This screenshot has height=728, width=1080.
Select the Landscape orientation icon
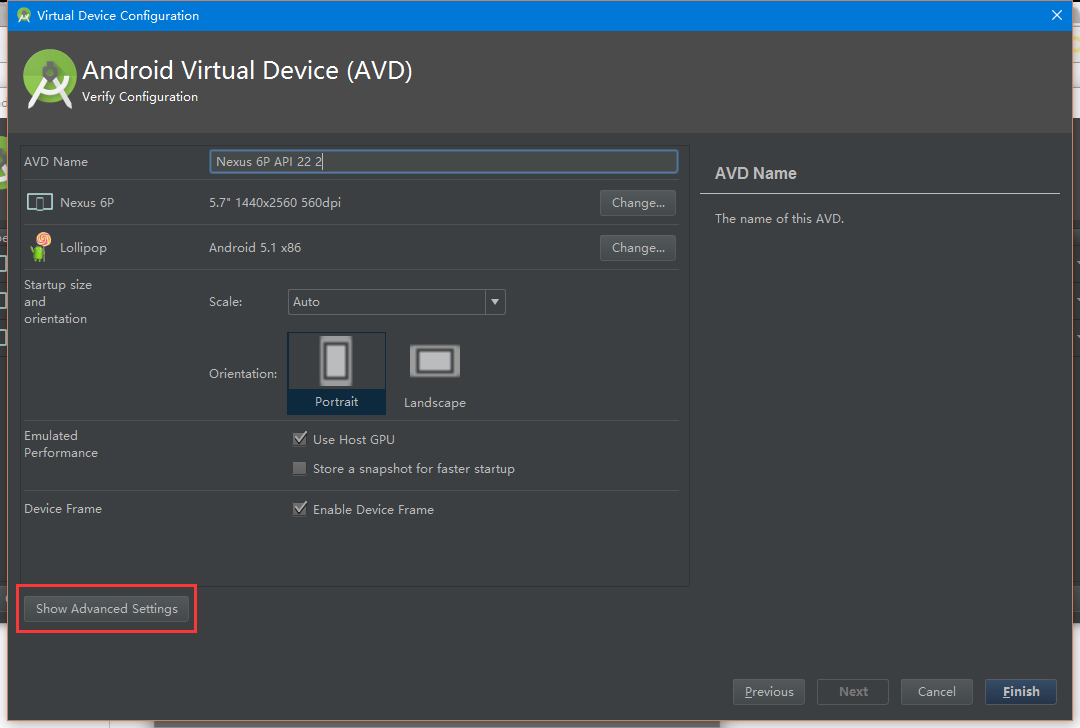[x=435, y=361]
